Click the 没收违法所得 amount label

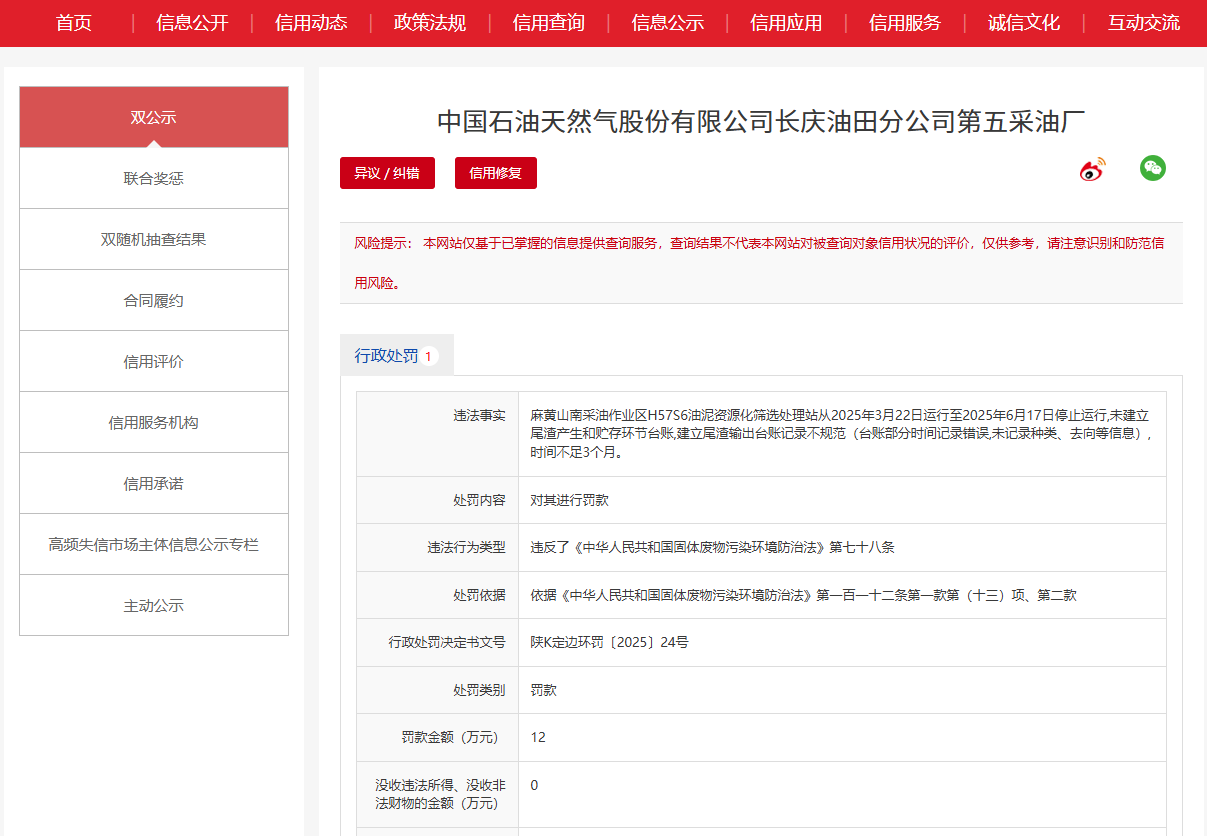(x=440, y=794)
